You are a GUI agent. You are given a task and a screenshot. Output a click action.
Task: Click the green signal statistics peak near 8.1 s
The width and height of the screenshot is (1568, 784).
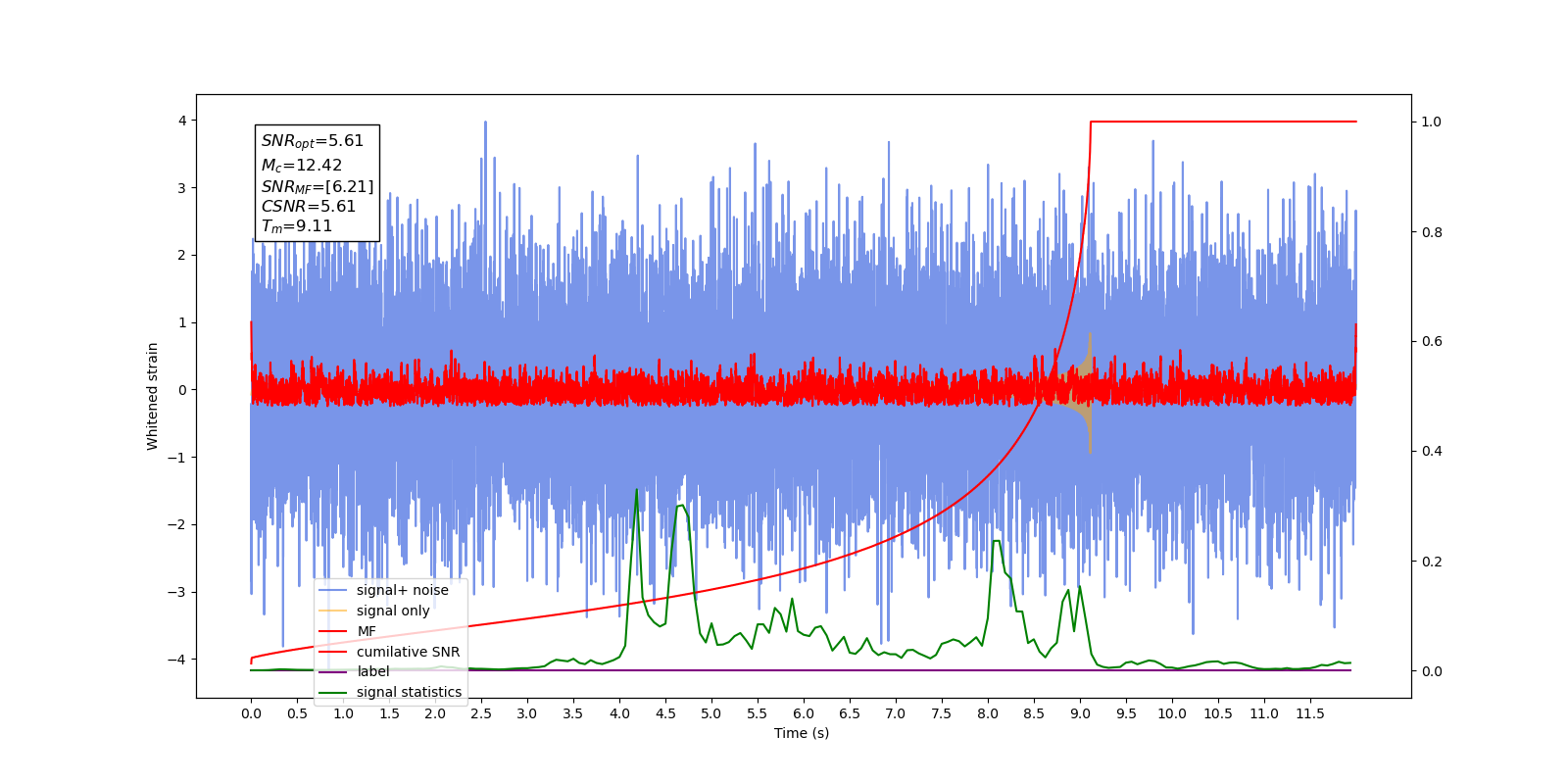[x=997, y=542]
